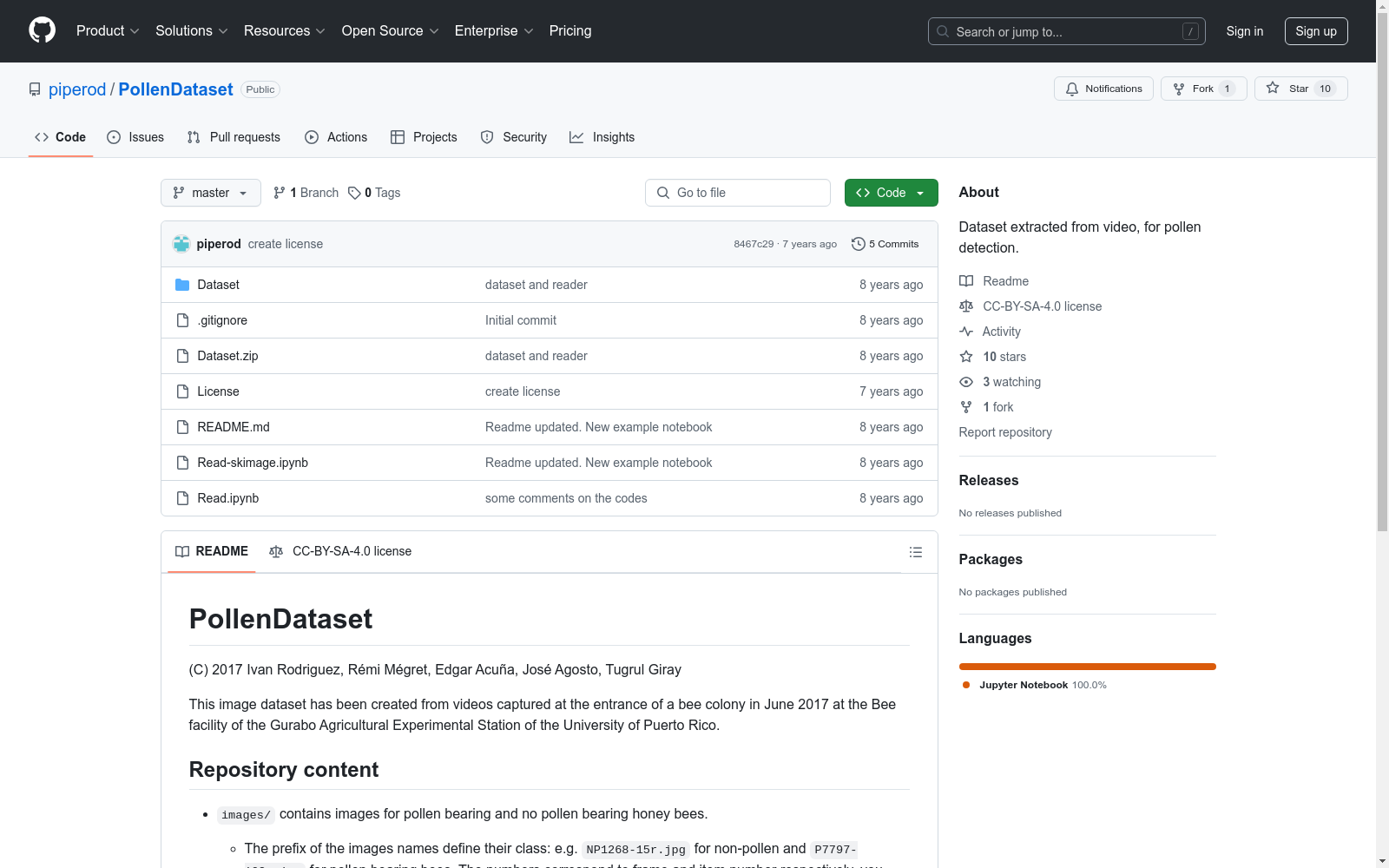Click the Fork button
Screen dimensions: 1389x868
[1203, 89]
